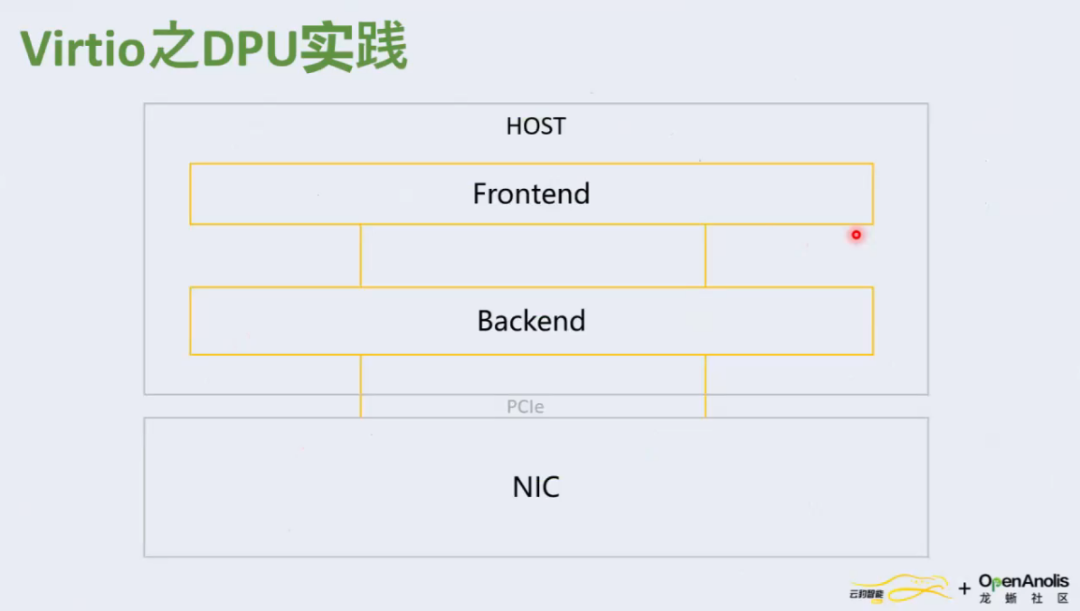Click the gray PCIe label
The image size is (1080, 611).
pyautogui.click(x=525, y=406)
